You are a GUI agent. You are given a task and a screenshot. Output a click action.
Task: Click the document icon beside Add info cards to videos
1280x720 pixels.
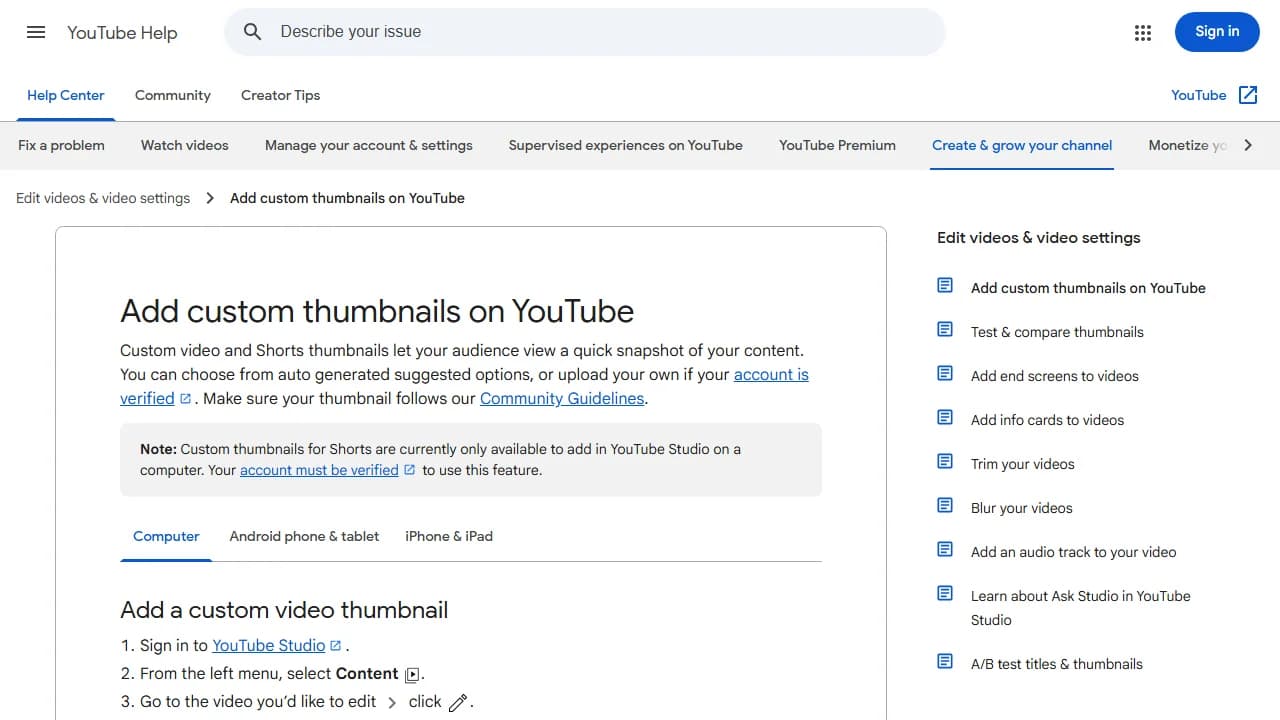(945, 418)
